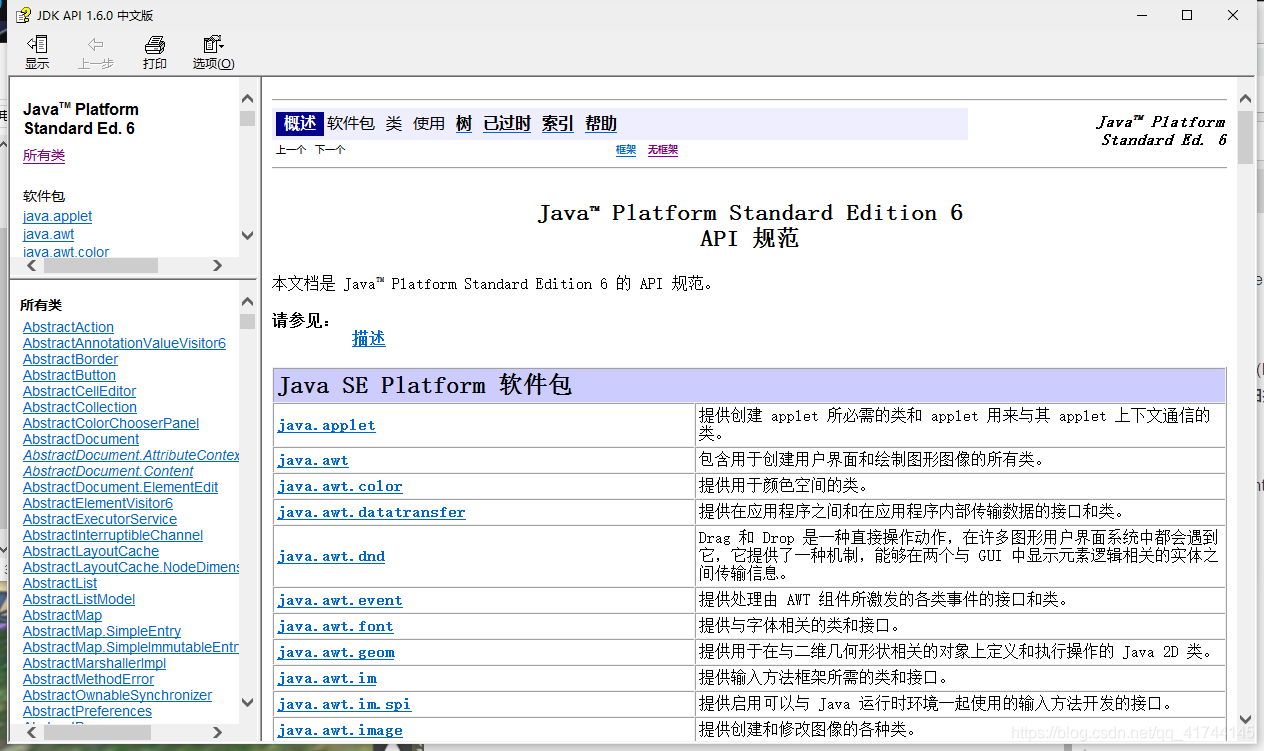This screenshot has height=751, width=1264.
Task: Open the AbstractListModel class link
Action: point(79,599)
